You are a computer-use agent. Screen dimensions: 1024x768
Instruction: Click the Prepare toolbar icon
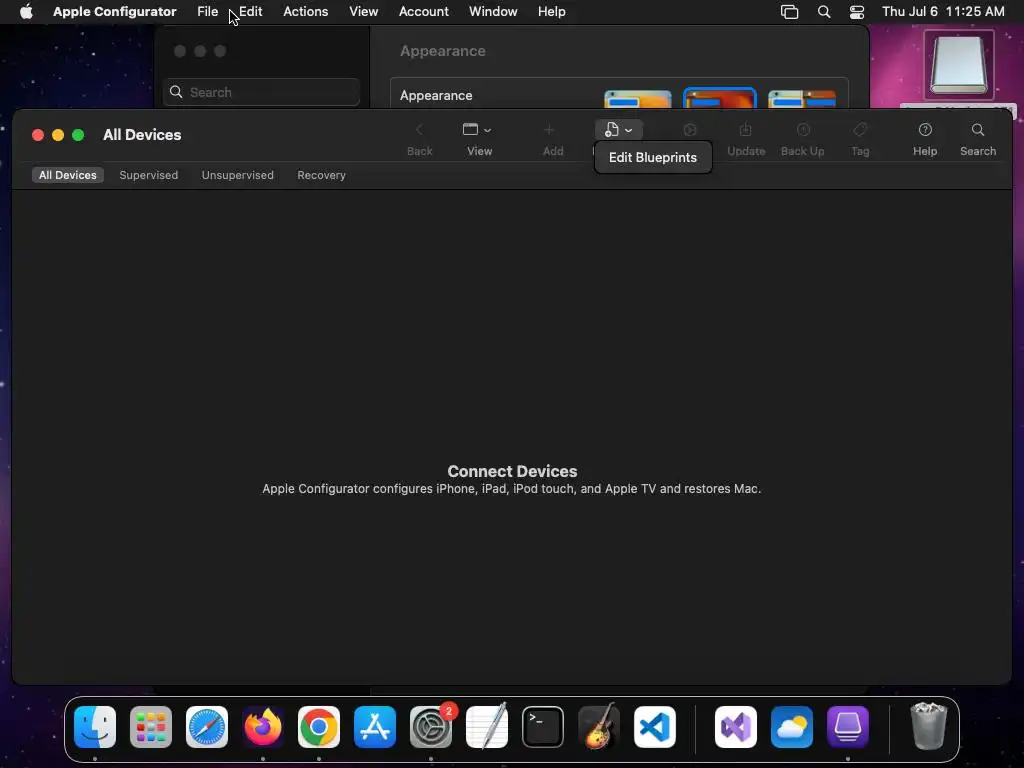pyautogui.click(x=690, y=130)
